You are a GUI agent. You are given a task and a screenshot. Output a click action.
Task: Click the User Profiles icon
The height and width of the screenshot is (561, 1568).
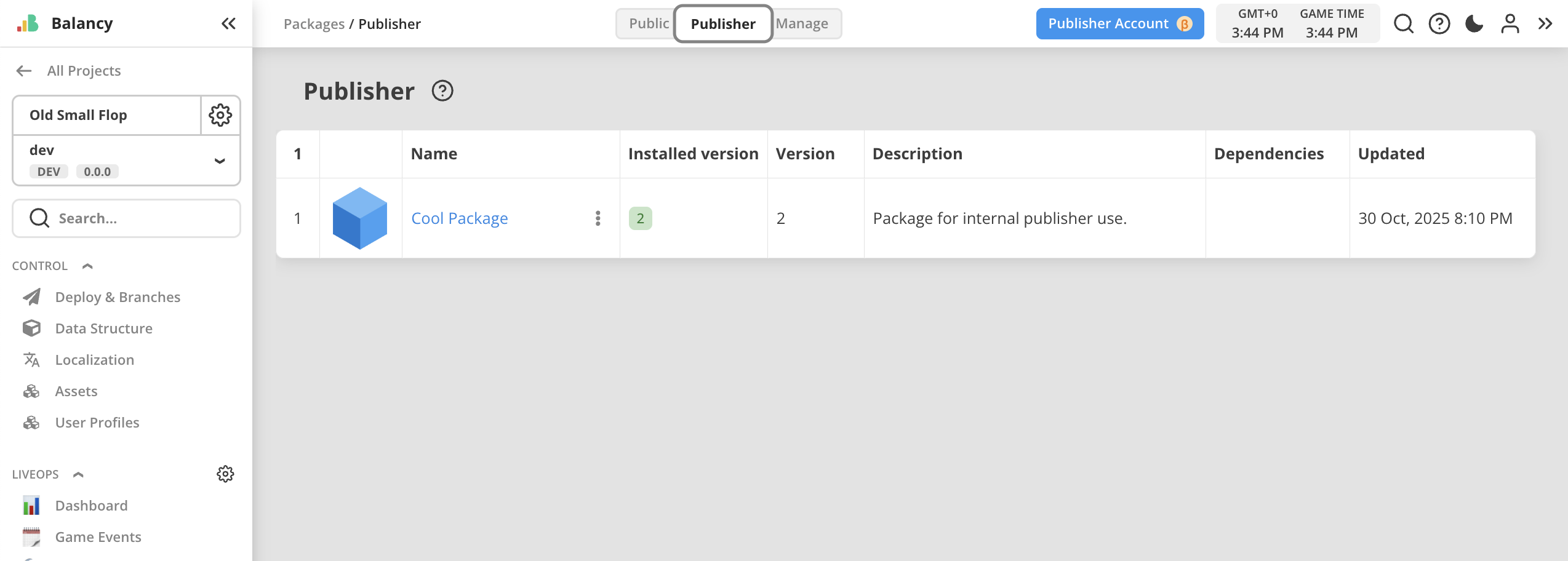pyautogui.click(x=31, y=423)
